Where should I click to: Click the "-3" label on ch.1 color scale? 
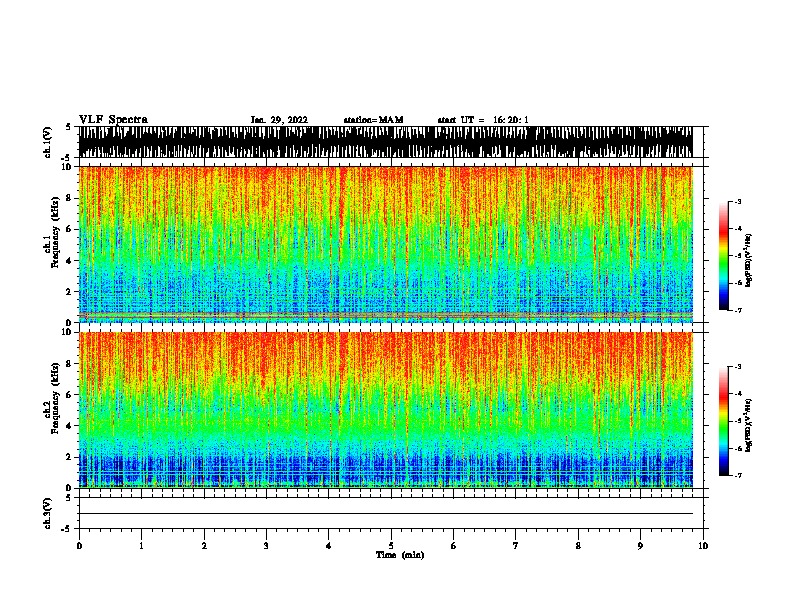tap(737, 202)
